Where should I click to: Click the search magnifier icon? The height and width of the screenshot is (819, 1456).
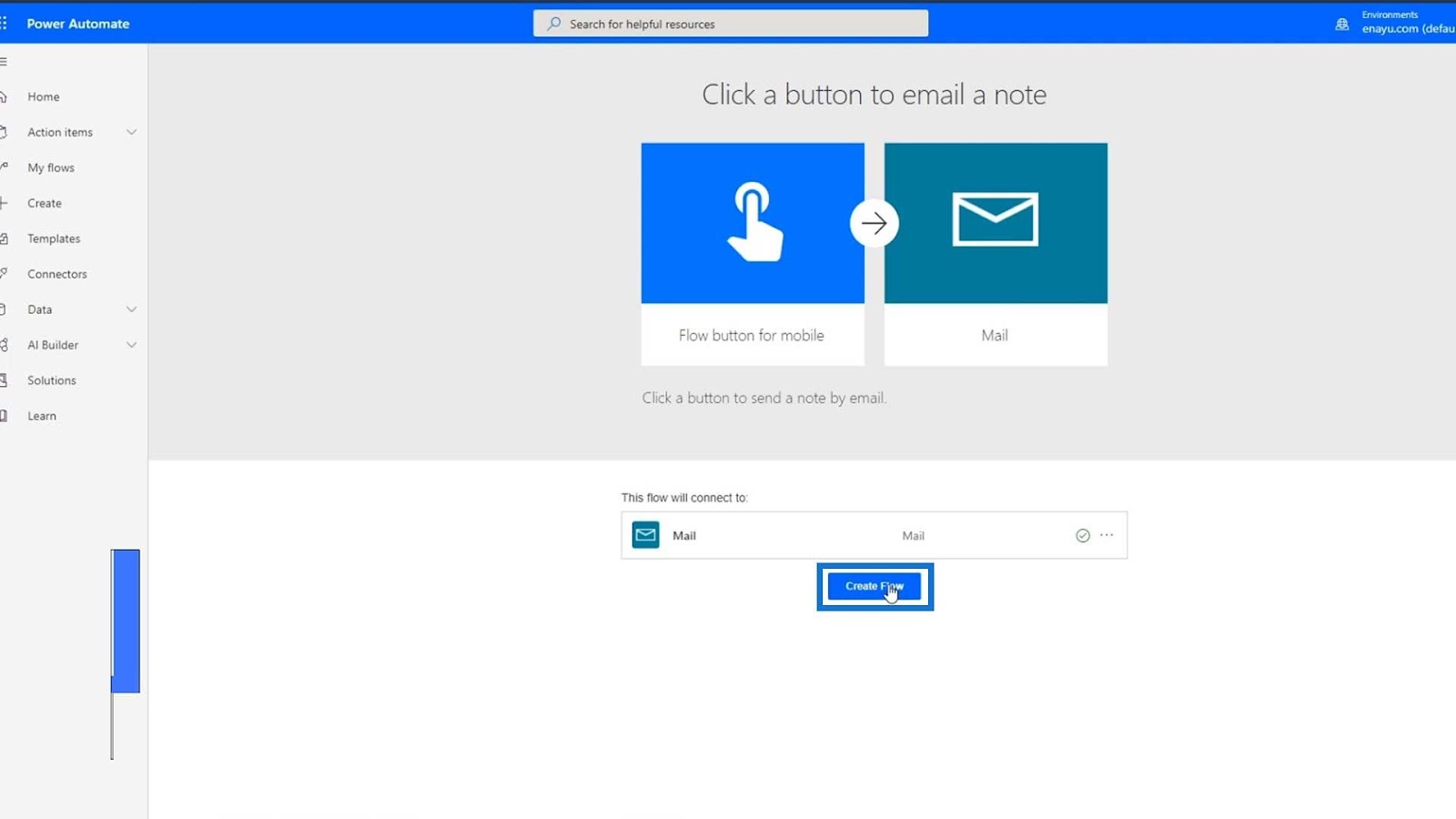click(553, 24)
